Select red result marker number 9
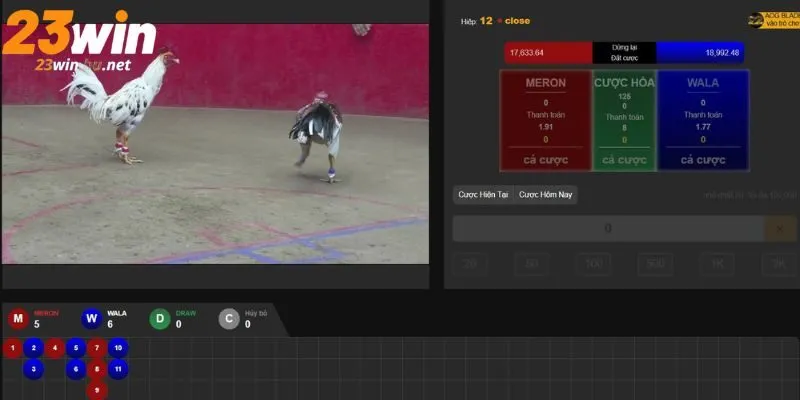 [x=97, y=390]
